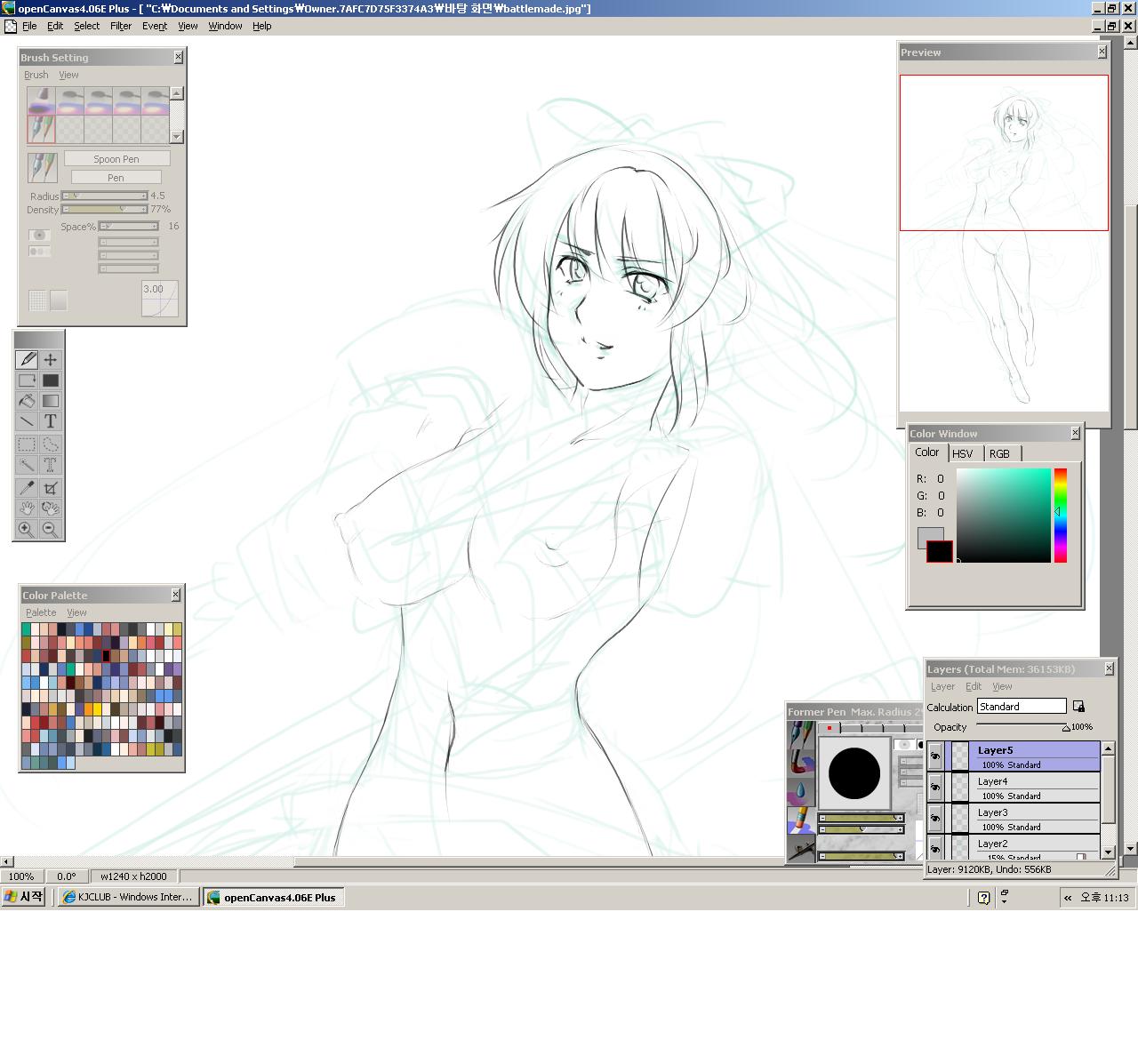Switch to the HSV tab
This screenshot has width=1138, height=1064.
pyautogui.click(x=962, y=453)
